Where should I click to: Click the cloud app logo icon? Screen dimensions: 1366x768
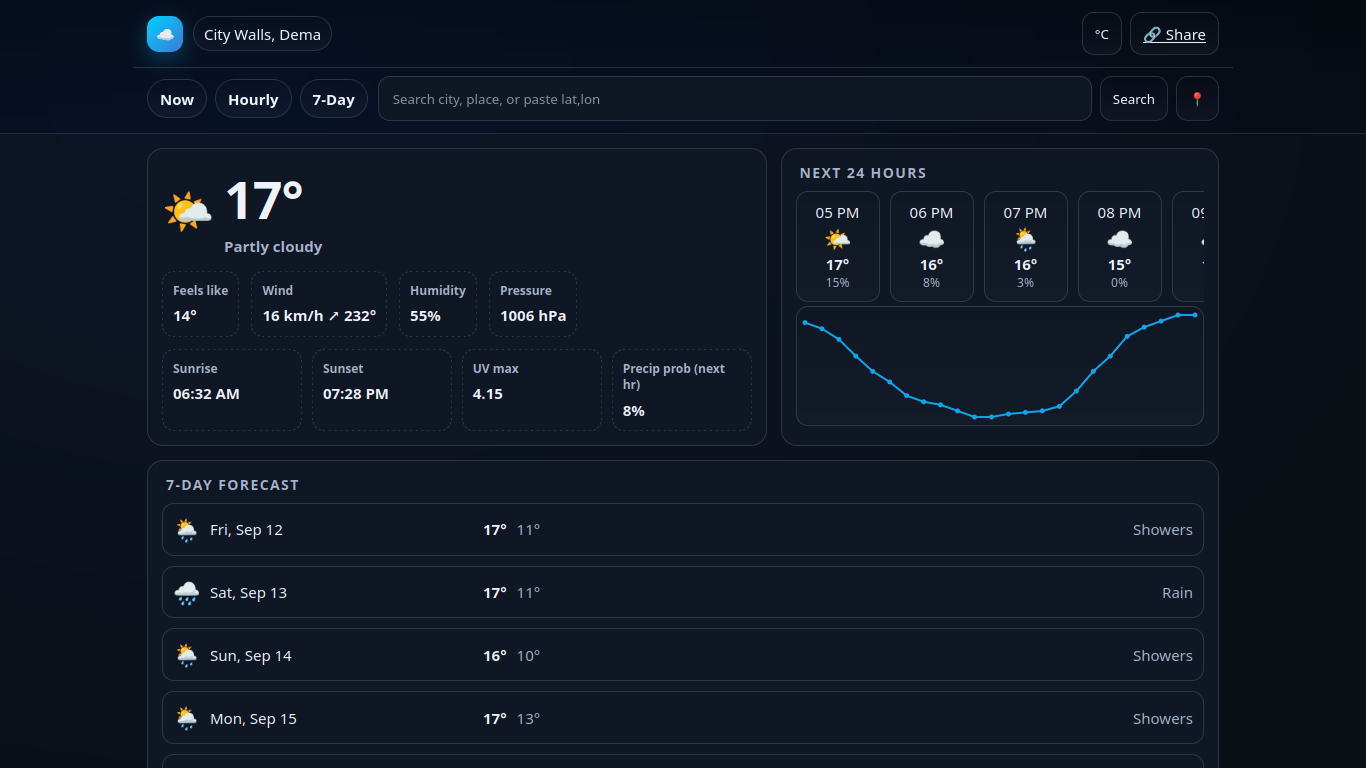click(x=165, y=34)
